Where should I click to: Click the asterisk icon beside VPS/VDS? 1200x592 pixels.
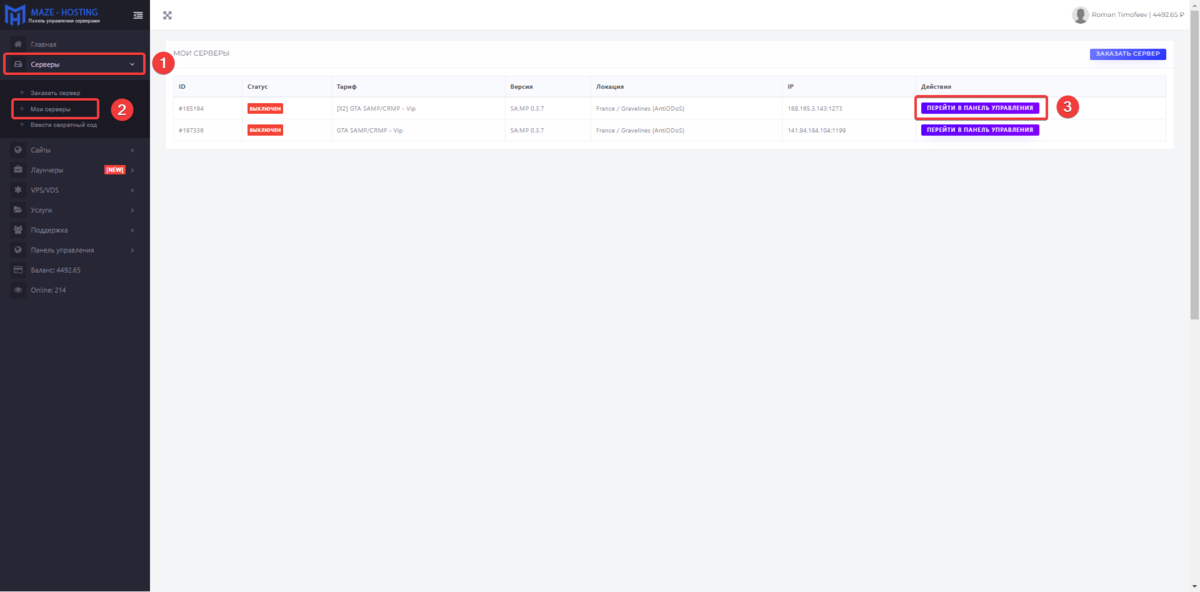click(x=18, y=190)
